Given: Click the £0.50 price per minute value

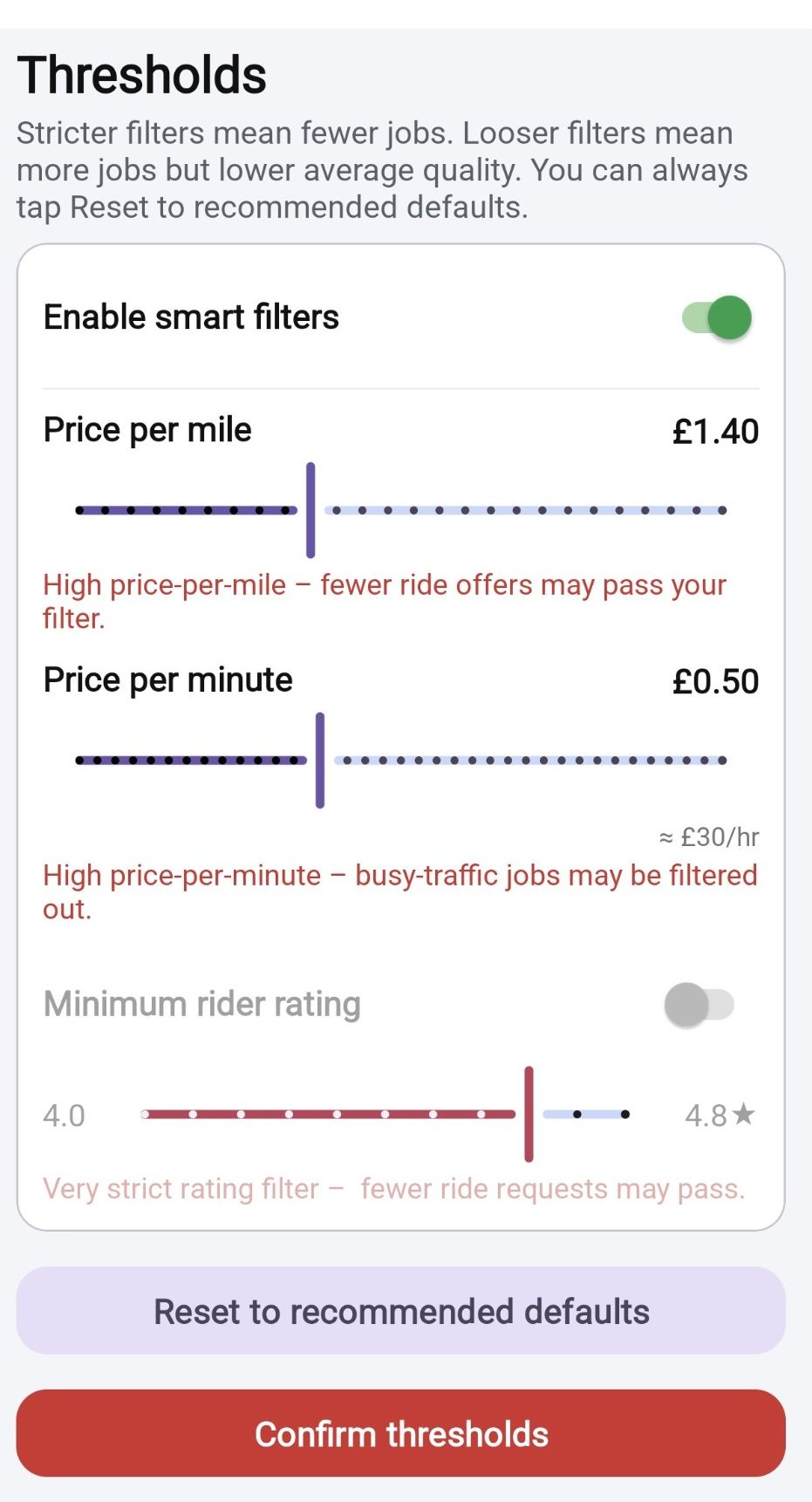Looking at the screenshot, I should 715,682.
